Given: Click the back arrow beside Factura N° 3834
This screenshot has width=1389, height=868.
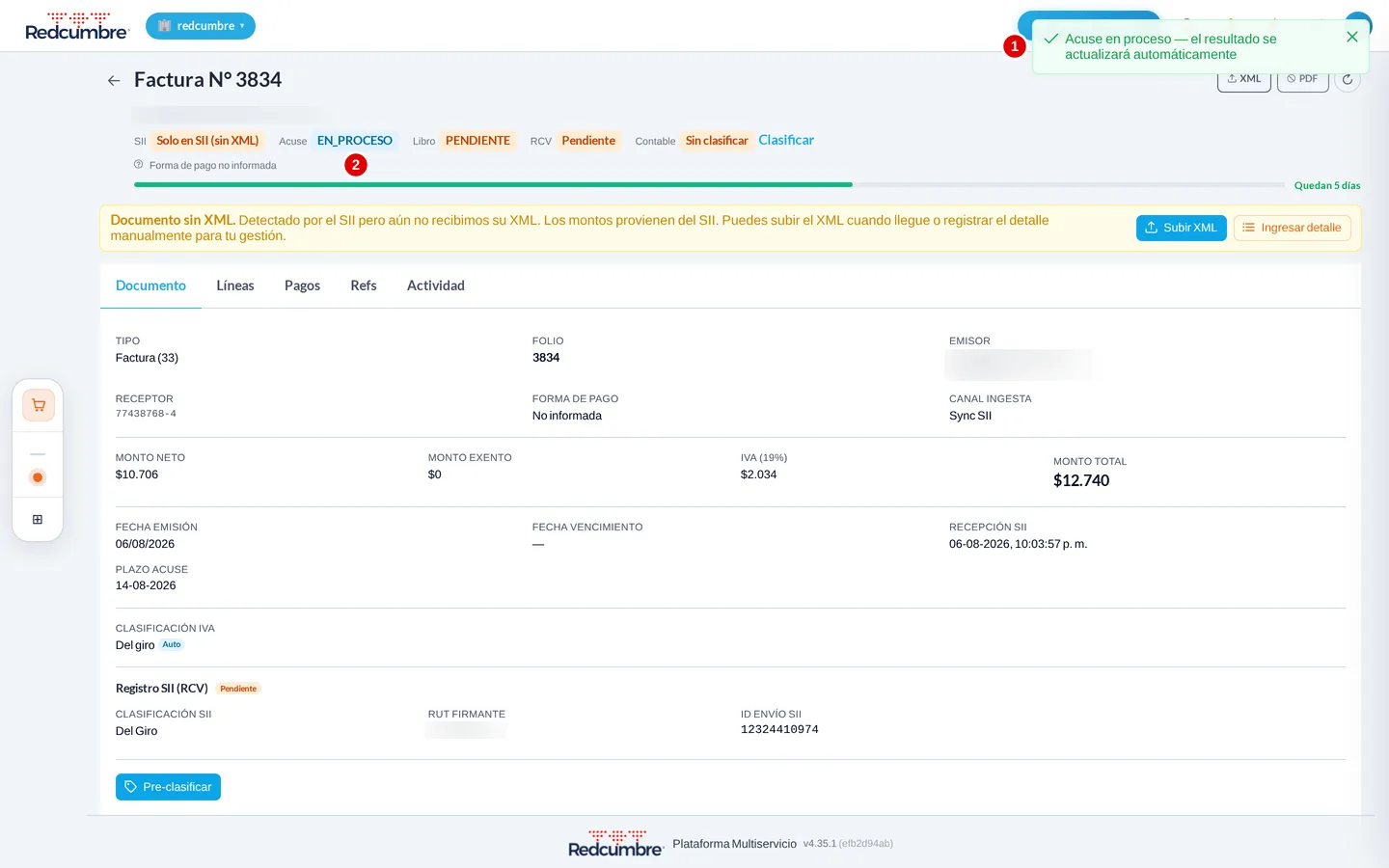Looking at the screenshot, I should pyautogui.click(x=114, y=81).
